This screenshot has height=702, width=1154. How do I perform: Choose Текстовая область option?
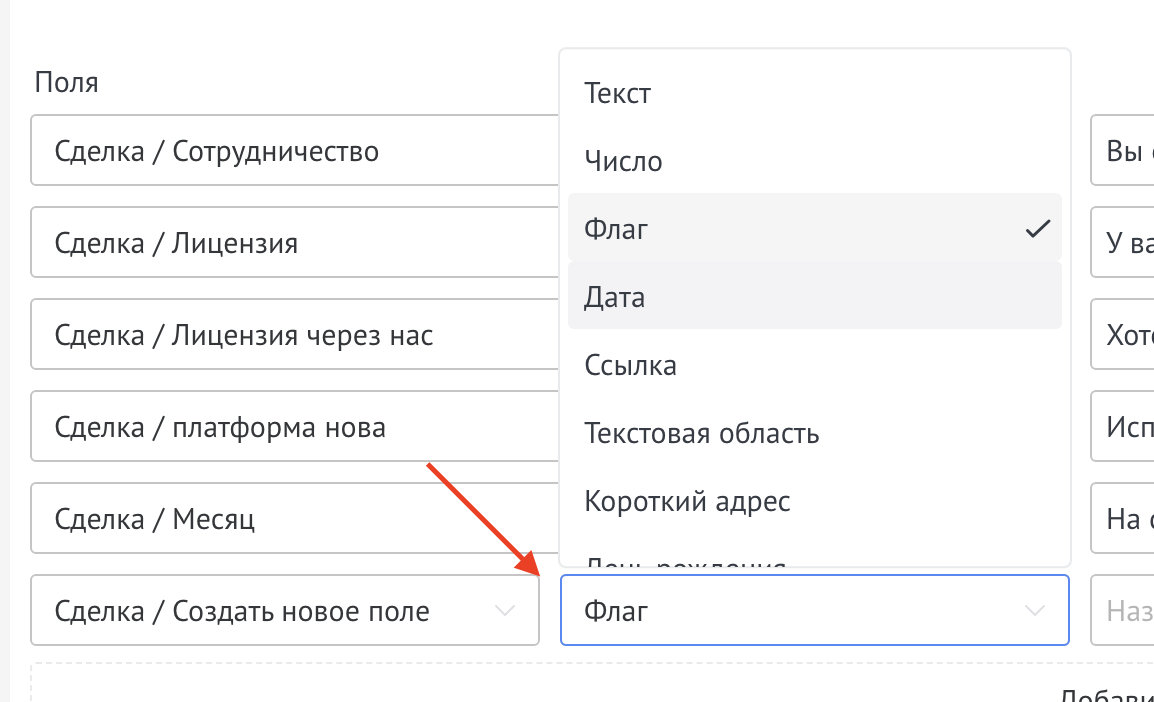(701, 433)
